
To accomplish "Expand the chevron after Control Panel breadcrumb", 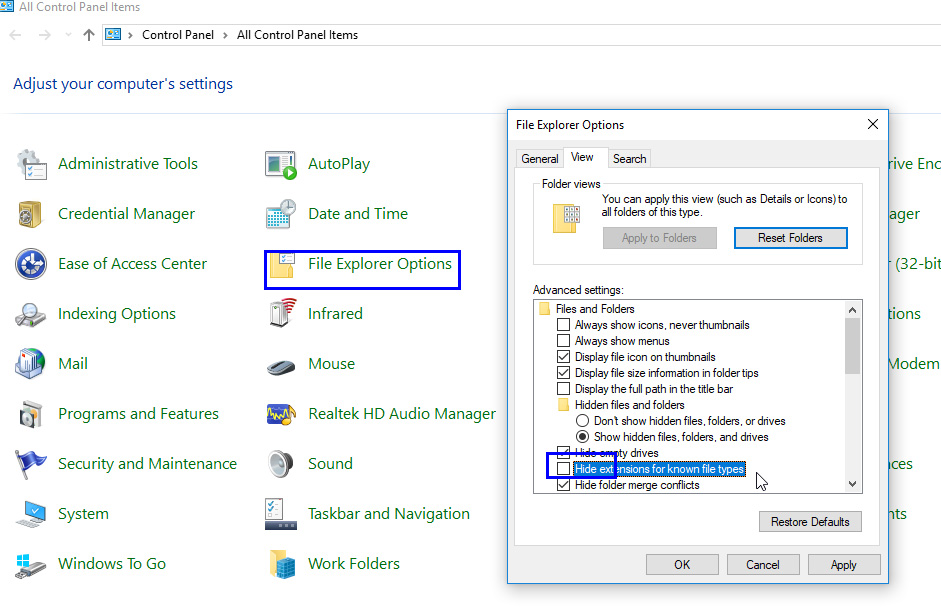I will 225,35.
